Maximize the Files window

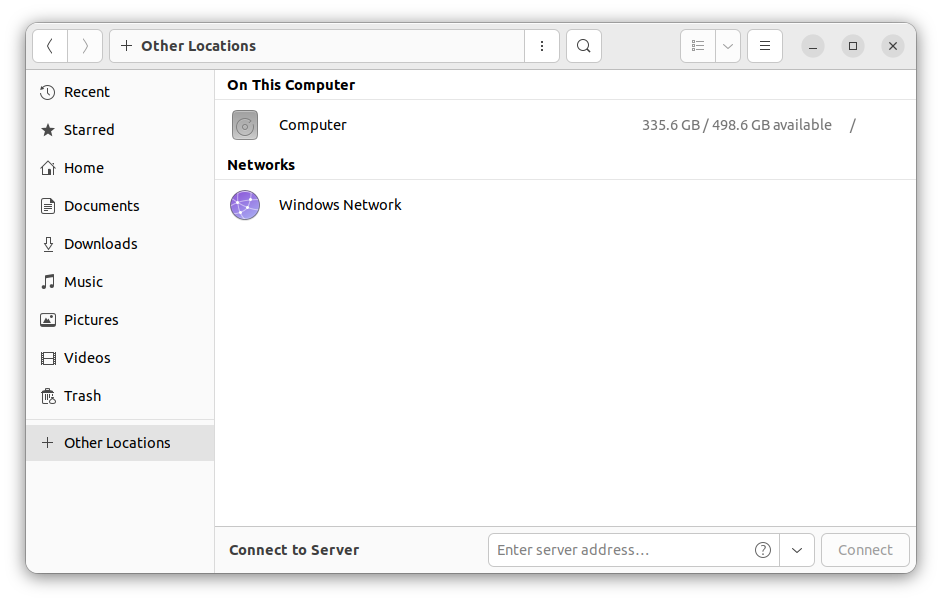point(852,46)
